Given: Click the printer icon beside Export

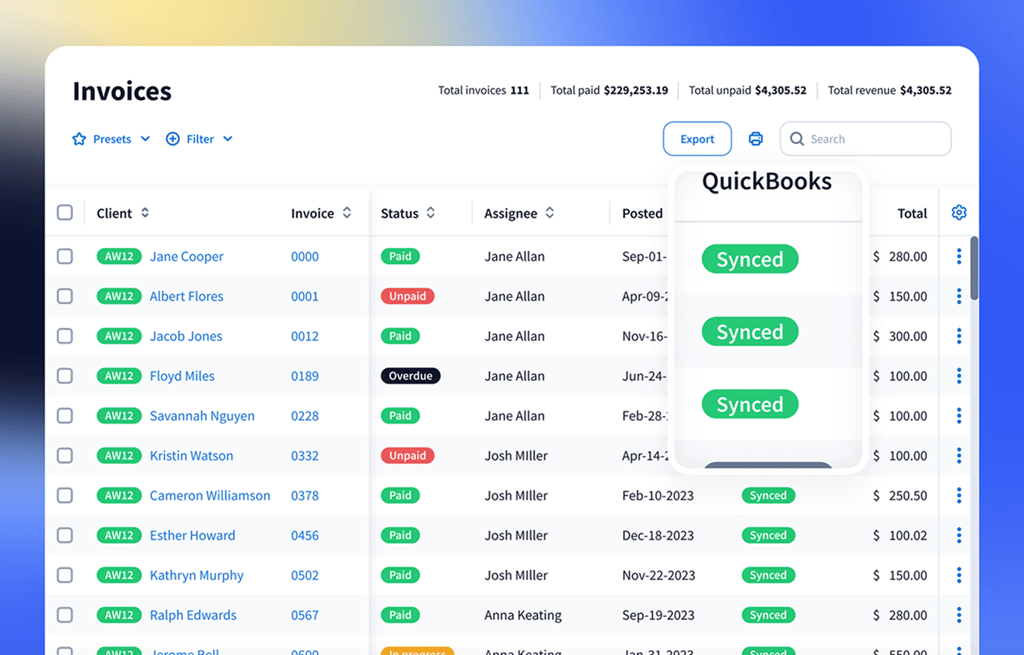Looking at the screenshot, I should [x=756, y=139].
